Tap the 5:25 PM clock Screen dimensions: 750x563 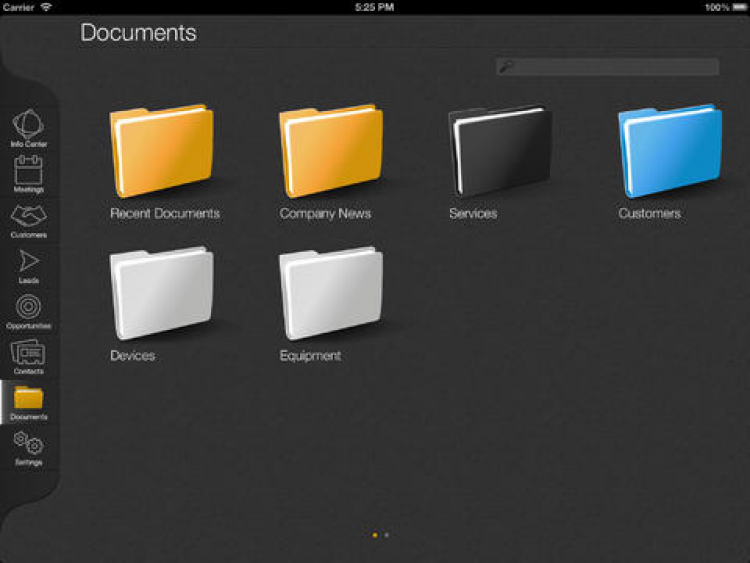coord(375,7)
